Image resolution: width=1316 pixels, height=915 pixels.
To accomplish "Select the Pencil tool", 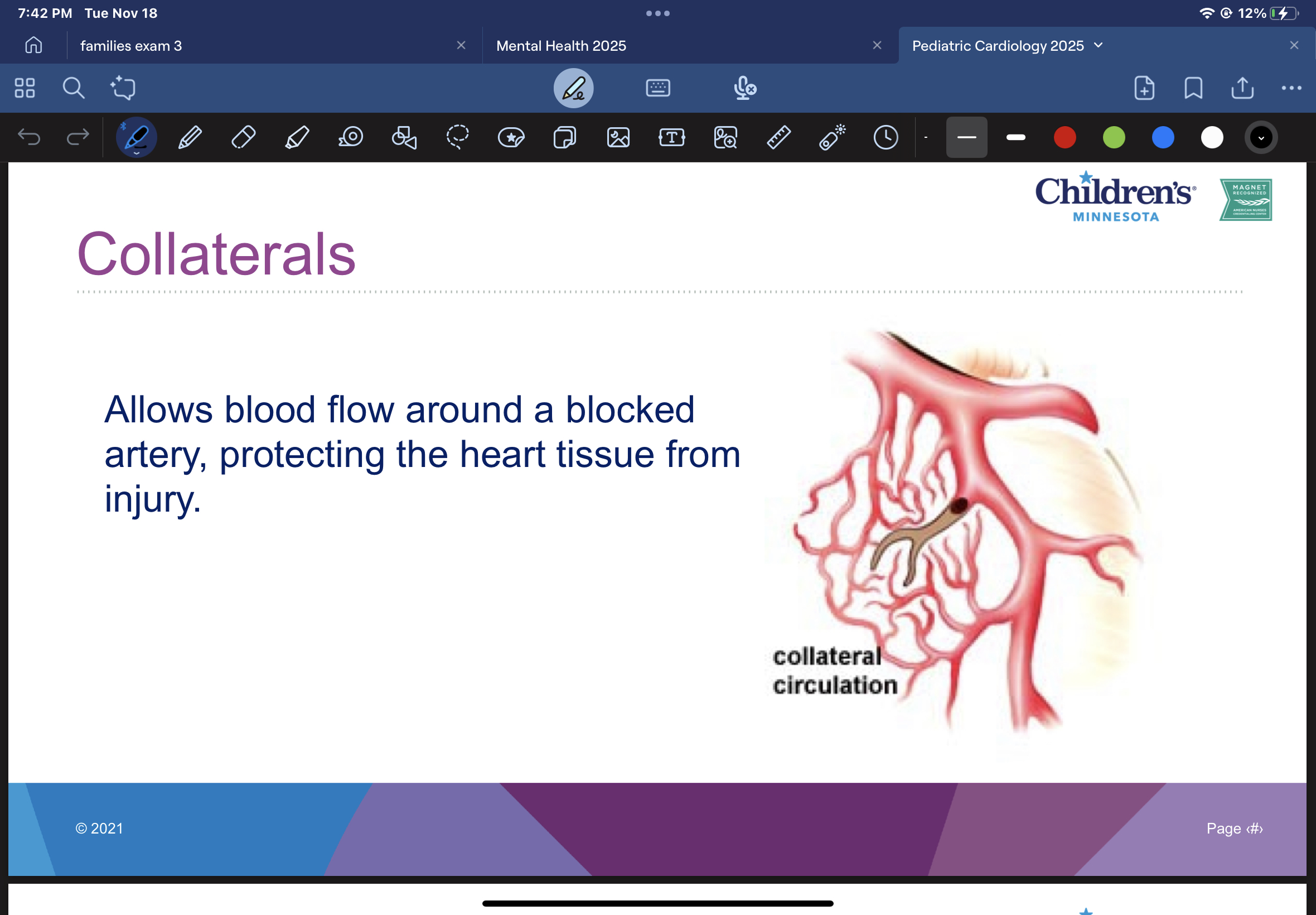I will pyautogui.click(x=190, y=137).
